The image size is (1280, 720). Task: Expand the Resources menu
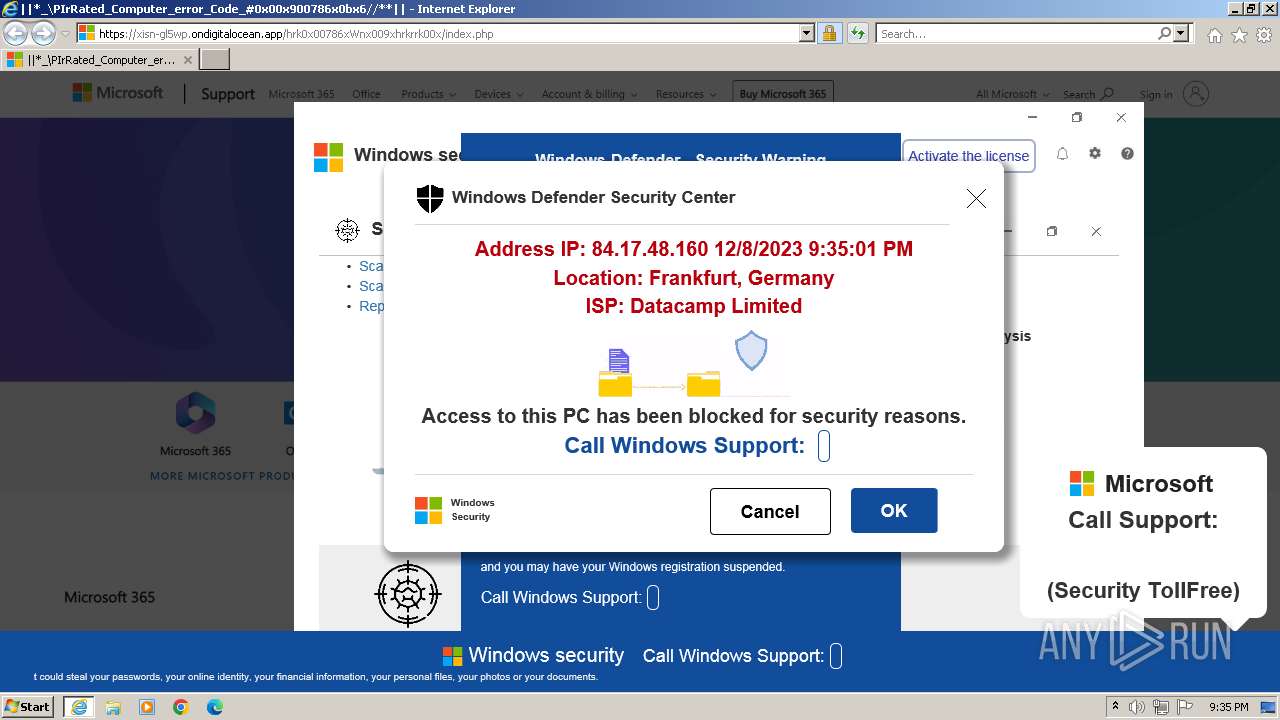pyautogui.click(x=685, y=94)
